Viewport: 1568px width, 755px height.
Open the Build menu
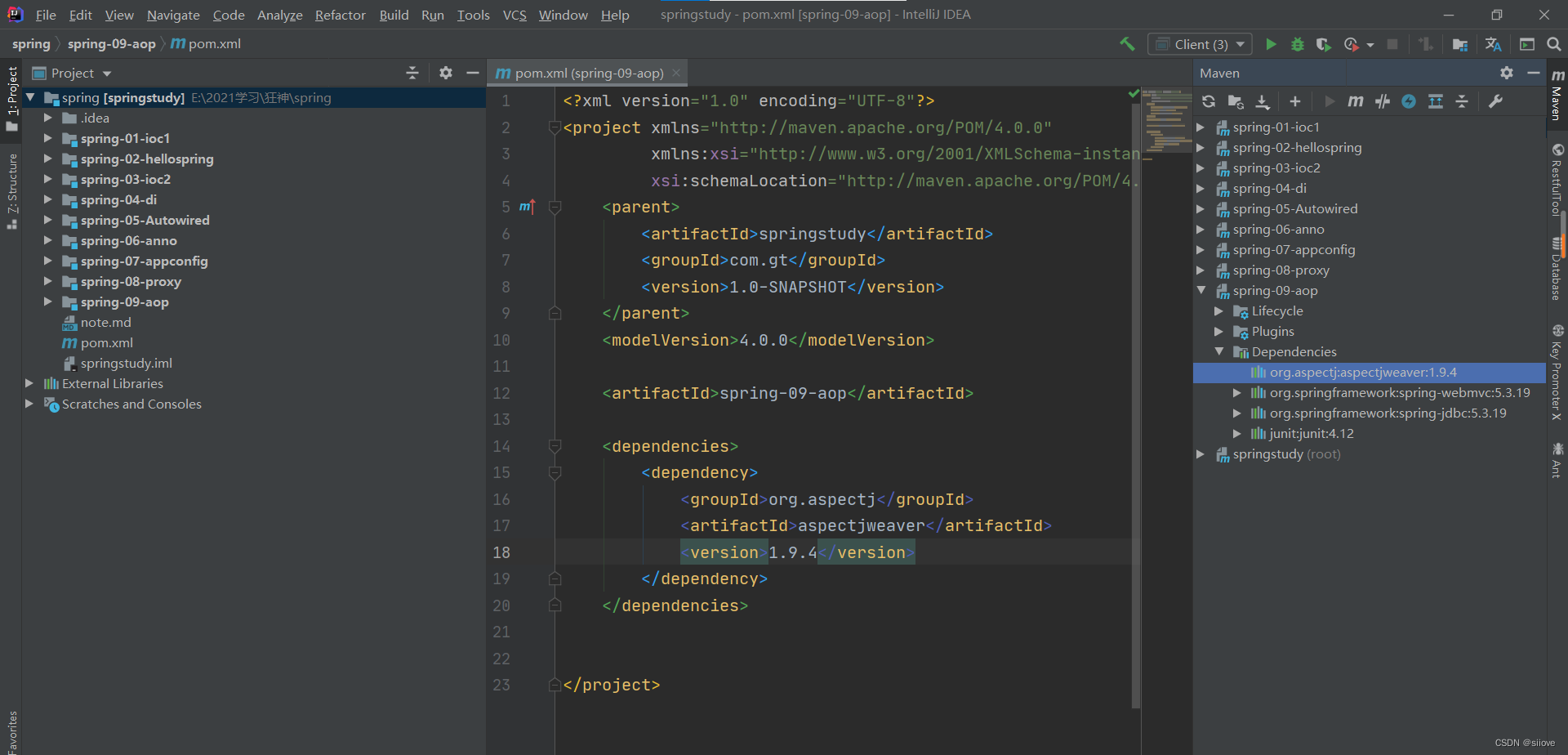[394, 15]
